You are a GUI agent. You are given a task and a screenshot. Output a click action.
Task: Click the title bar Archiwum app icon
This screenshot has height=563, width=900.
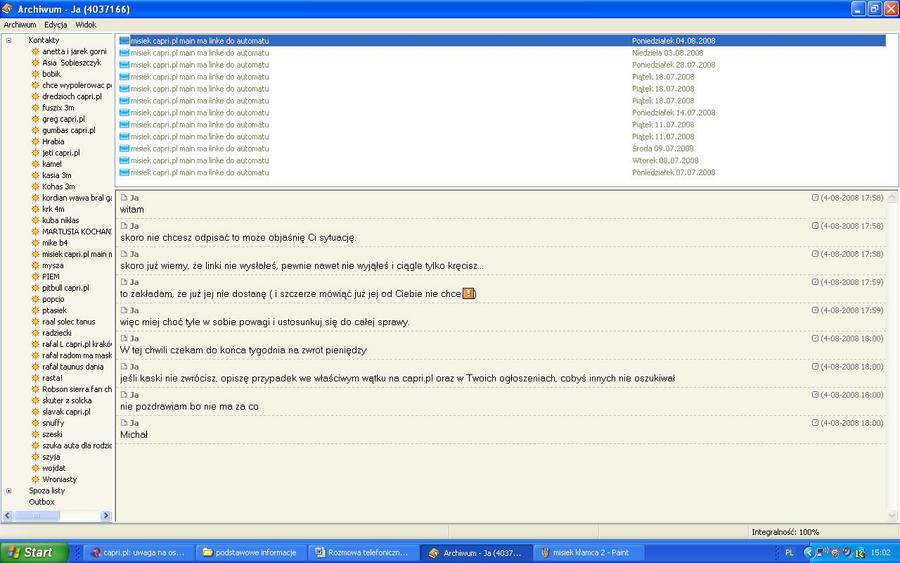click(8, 8)
